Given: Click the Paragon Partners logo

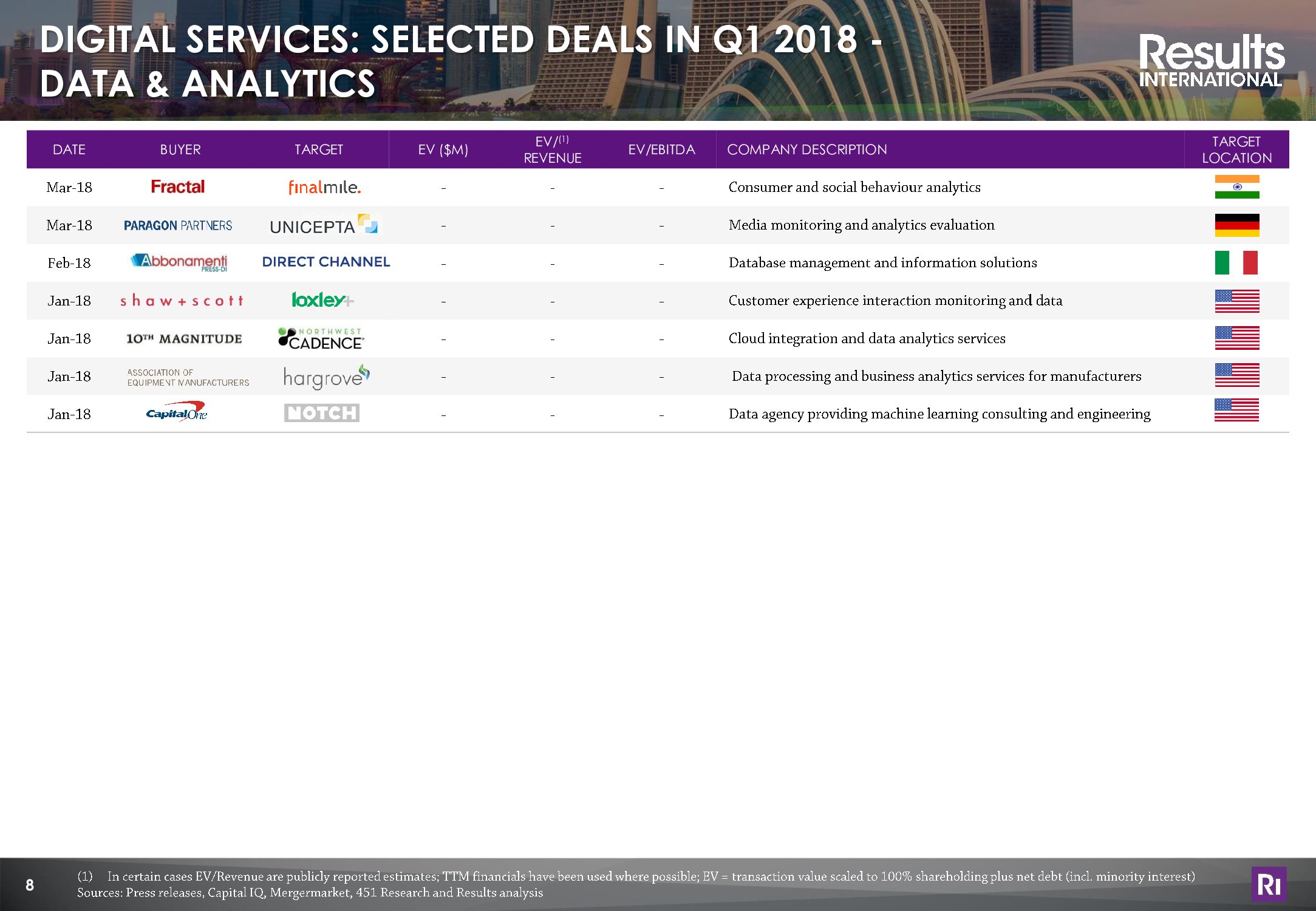Looking at the screenshot, I should tap(178, 225).
